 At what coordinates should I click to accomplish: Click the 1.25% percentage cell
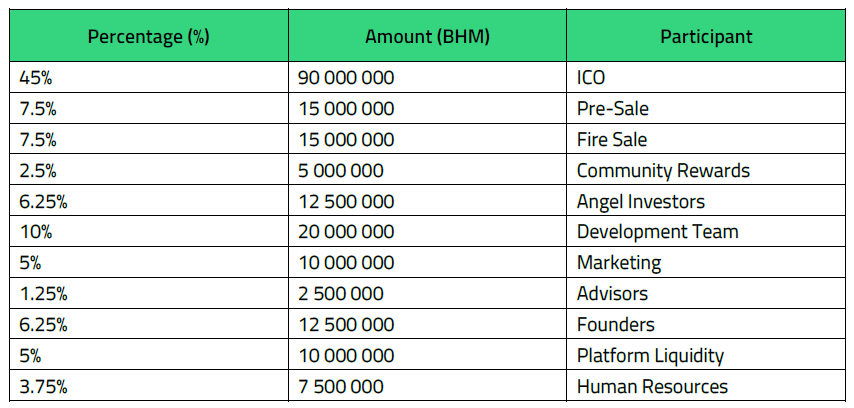coord(41,294)
